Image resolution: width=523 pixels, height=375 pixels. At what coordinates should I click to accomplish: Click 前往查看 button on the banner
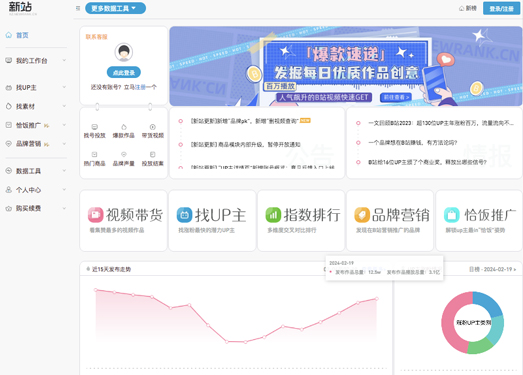click(396, 97)
